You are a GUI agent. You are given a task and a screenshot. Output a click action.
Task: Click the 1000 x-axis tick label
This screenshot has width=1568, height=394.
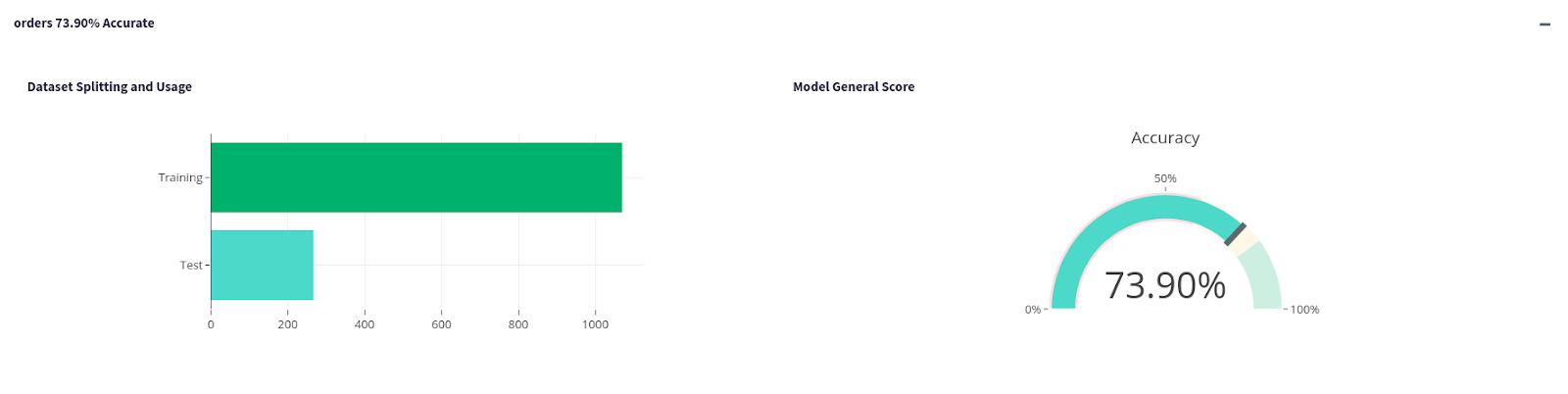coord(595,324)
